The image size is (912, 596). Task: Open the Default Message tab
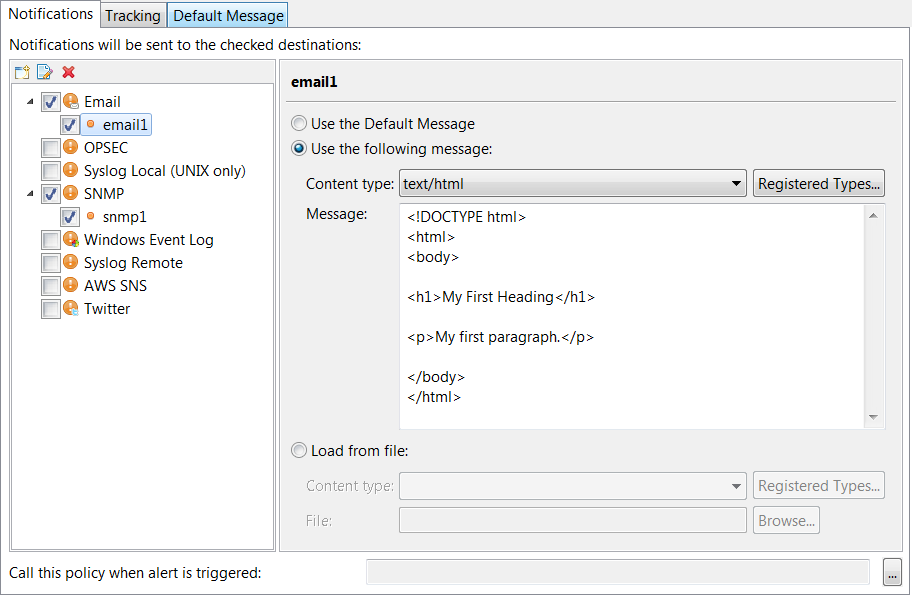229,16
